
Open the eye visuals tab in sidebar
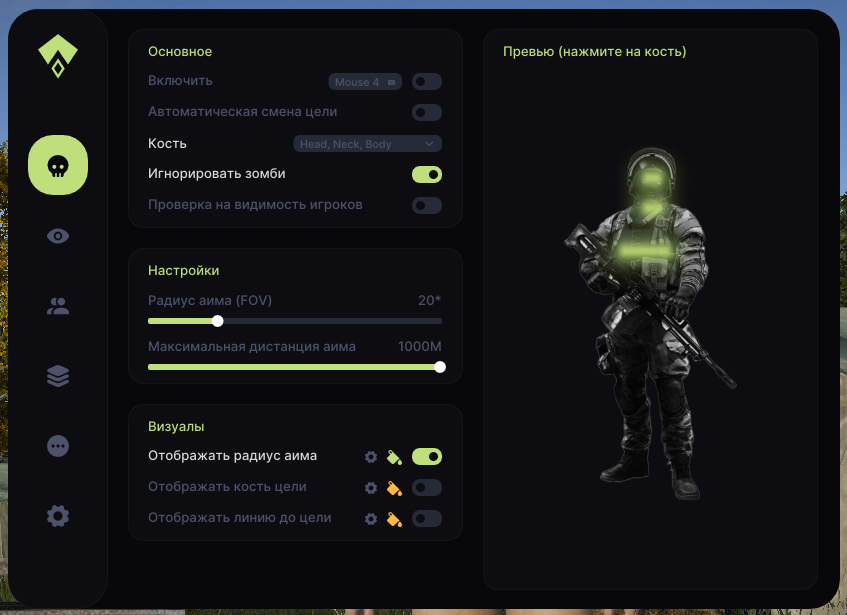click(x=58, y=236)
